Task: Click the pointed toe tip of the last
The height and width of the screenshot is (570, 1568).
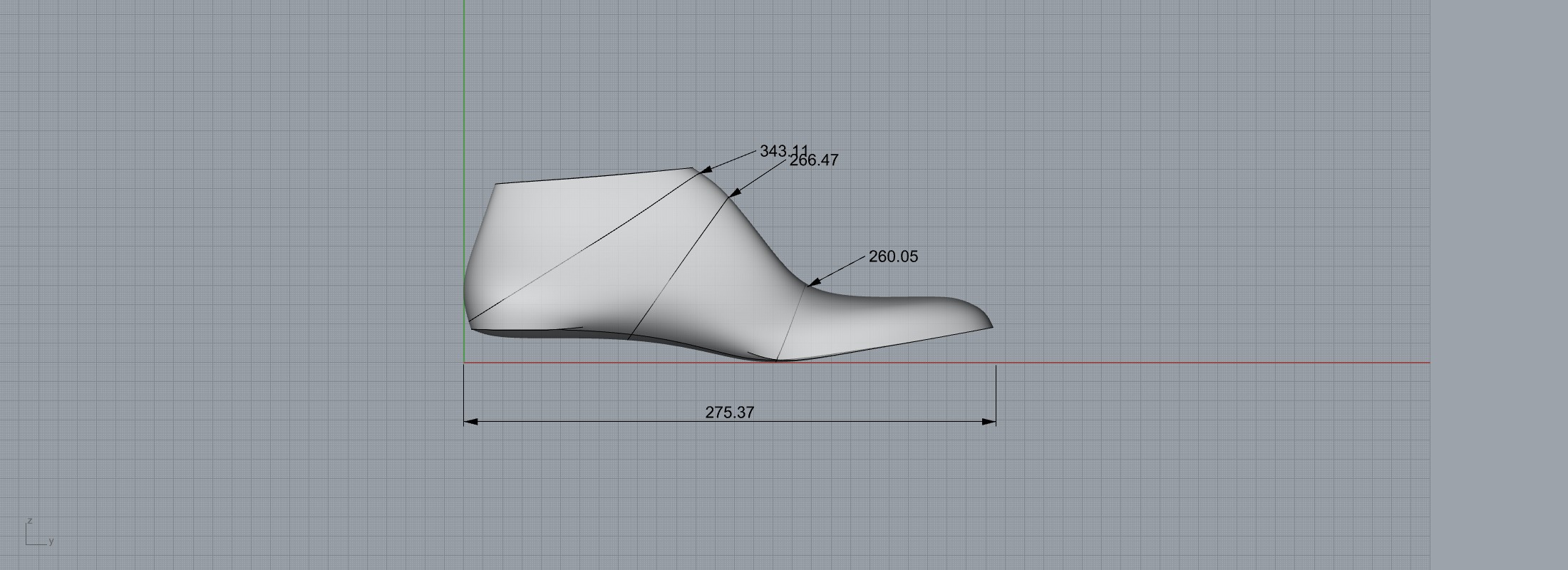Action: [x=991, y=326]
